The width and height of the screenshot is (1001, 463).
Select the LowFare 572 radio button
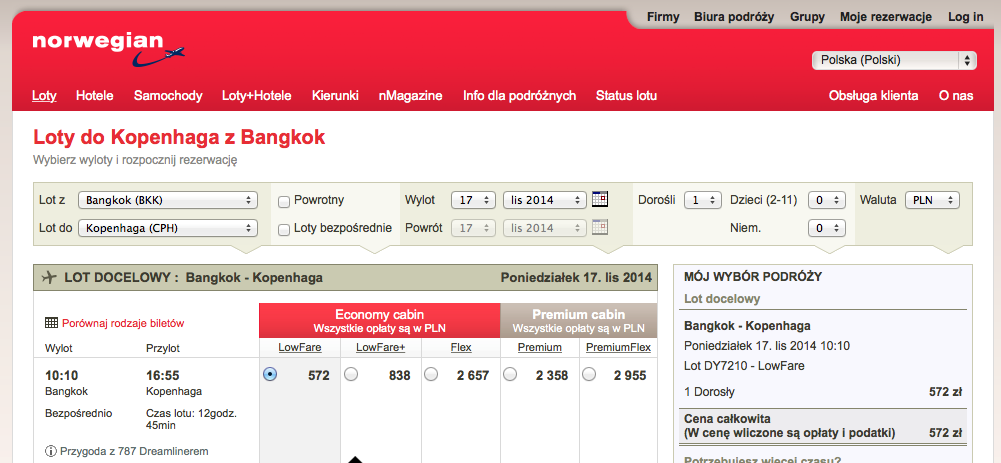[270, 375]
